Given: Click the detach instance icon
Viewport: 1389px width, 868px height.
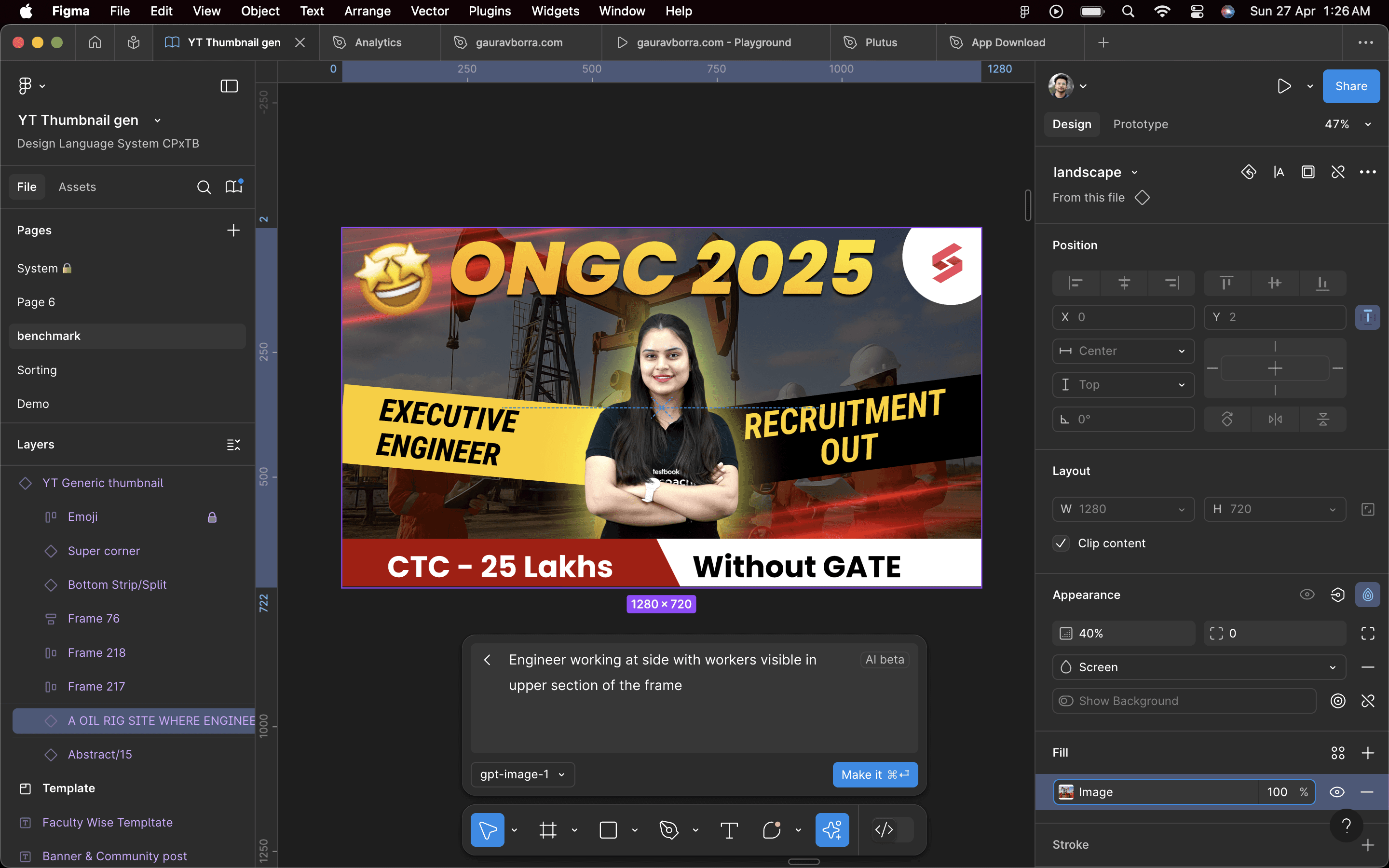Looking at the screenshot, I should pyautogui.click(x=1338, y=172).
